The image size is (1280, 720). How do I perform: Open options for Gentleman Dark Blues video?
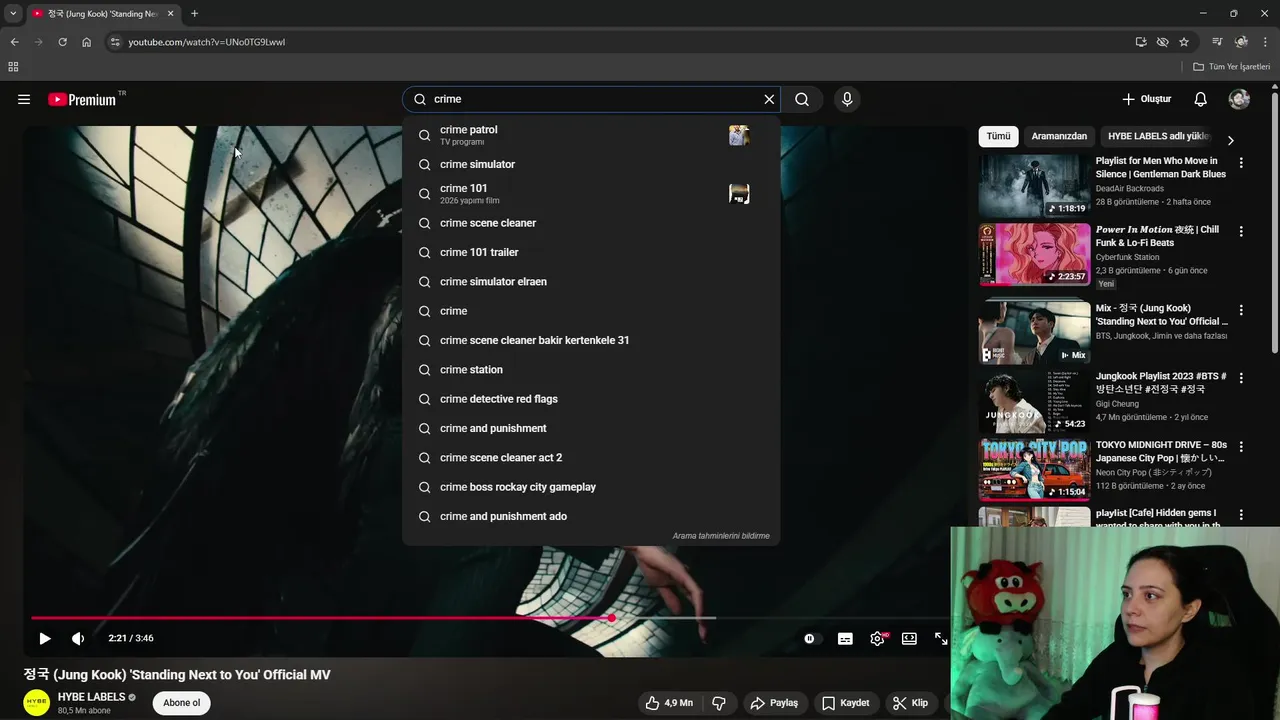1241,162
